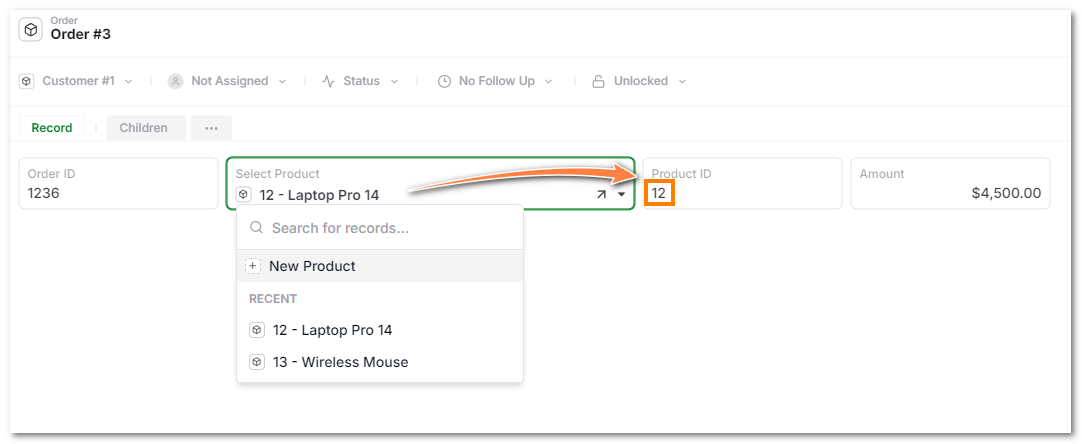The image size is (1082, 444).
Task: Click the Unlocked padlock icon
Action: pos(599,81)
